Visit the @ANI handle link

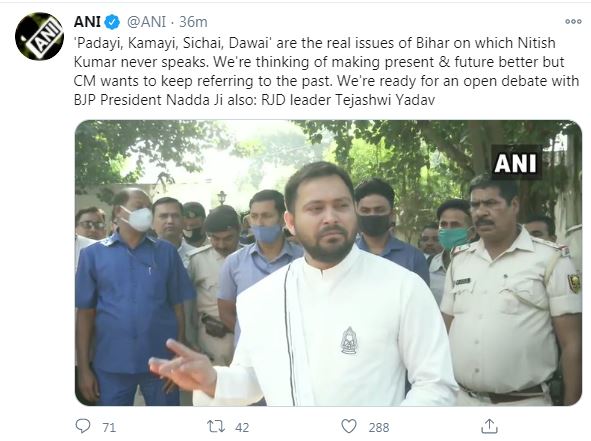[146, 22]
